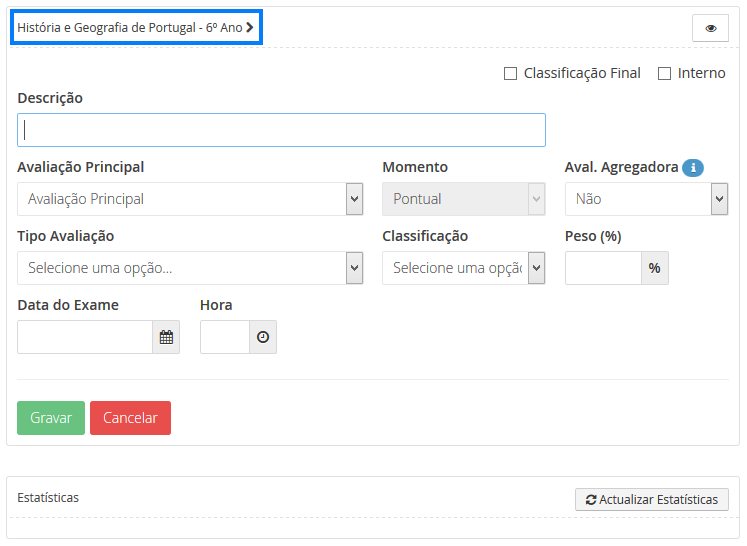Click the disabled Momento Pontual dropdown

coord(463,199)
